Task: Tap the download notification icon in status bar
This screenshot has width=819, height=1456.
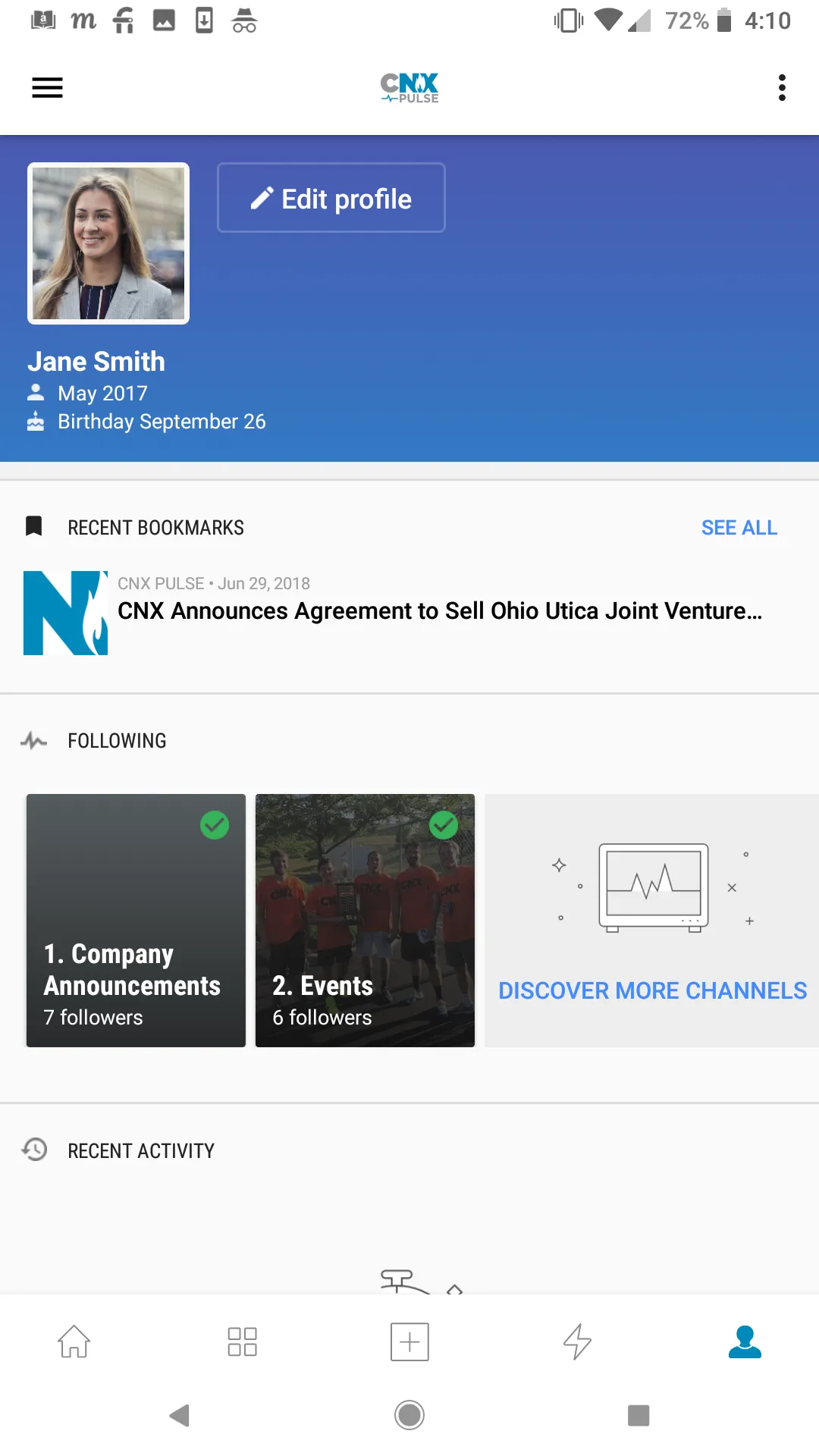Action: [204, 20]
